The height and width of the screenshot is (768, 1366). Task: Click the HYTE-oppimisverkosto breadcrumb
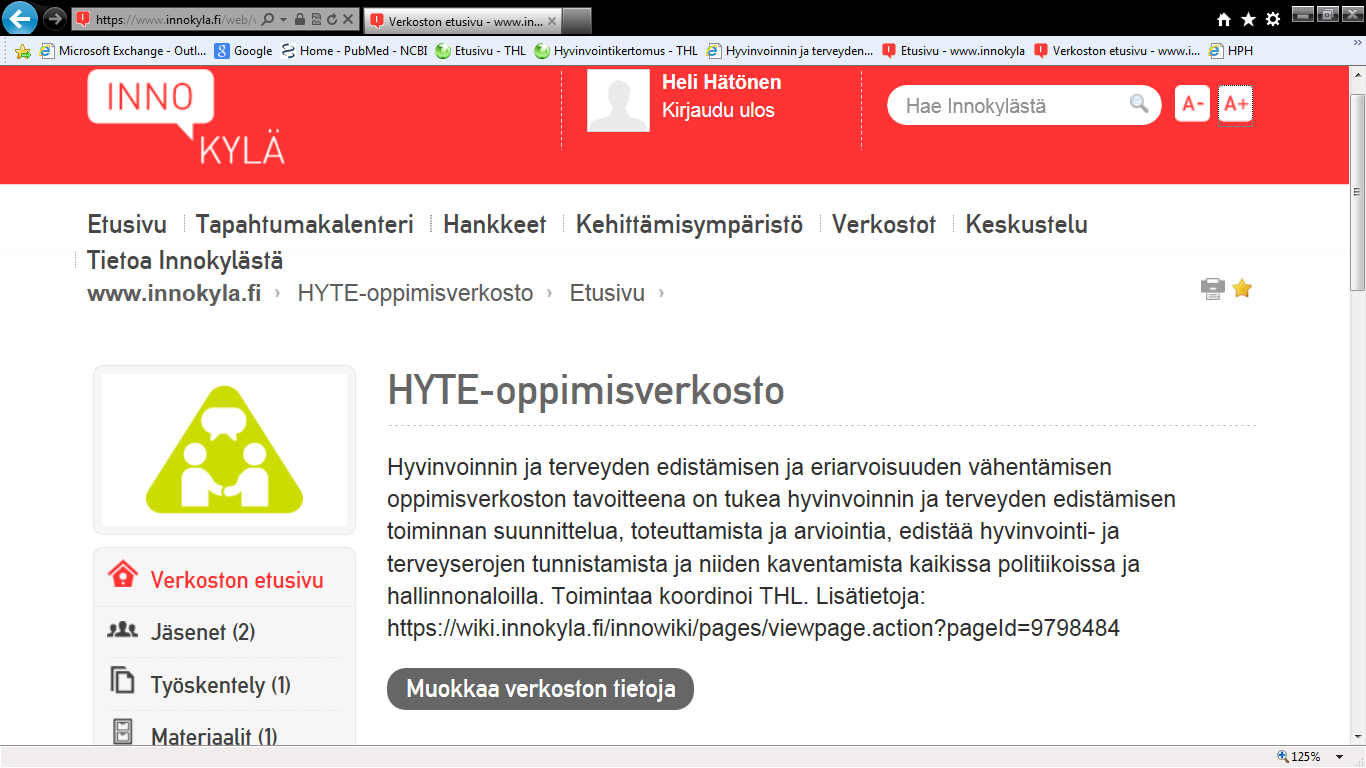coord(415,293)
